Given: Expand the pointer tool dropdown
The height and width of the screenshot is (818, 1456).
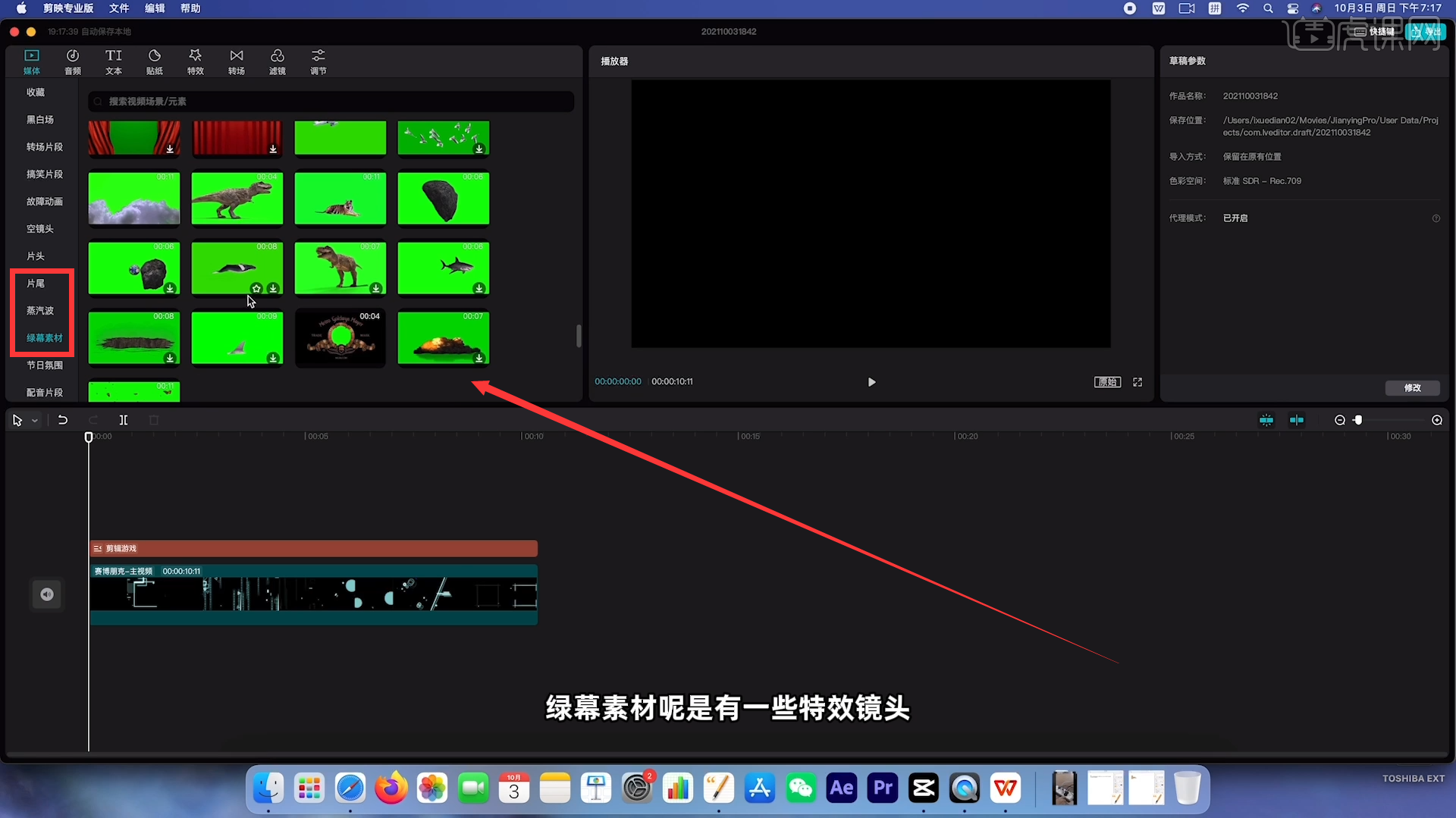Looking at the screenshot, I should click(x=34, y=421).
